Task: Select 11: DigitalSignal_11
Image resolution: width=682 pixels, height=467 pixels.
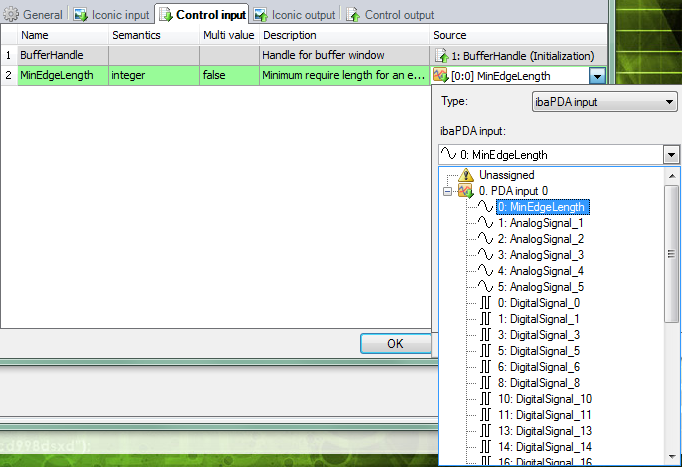Action: (545, 415)
